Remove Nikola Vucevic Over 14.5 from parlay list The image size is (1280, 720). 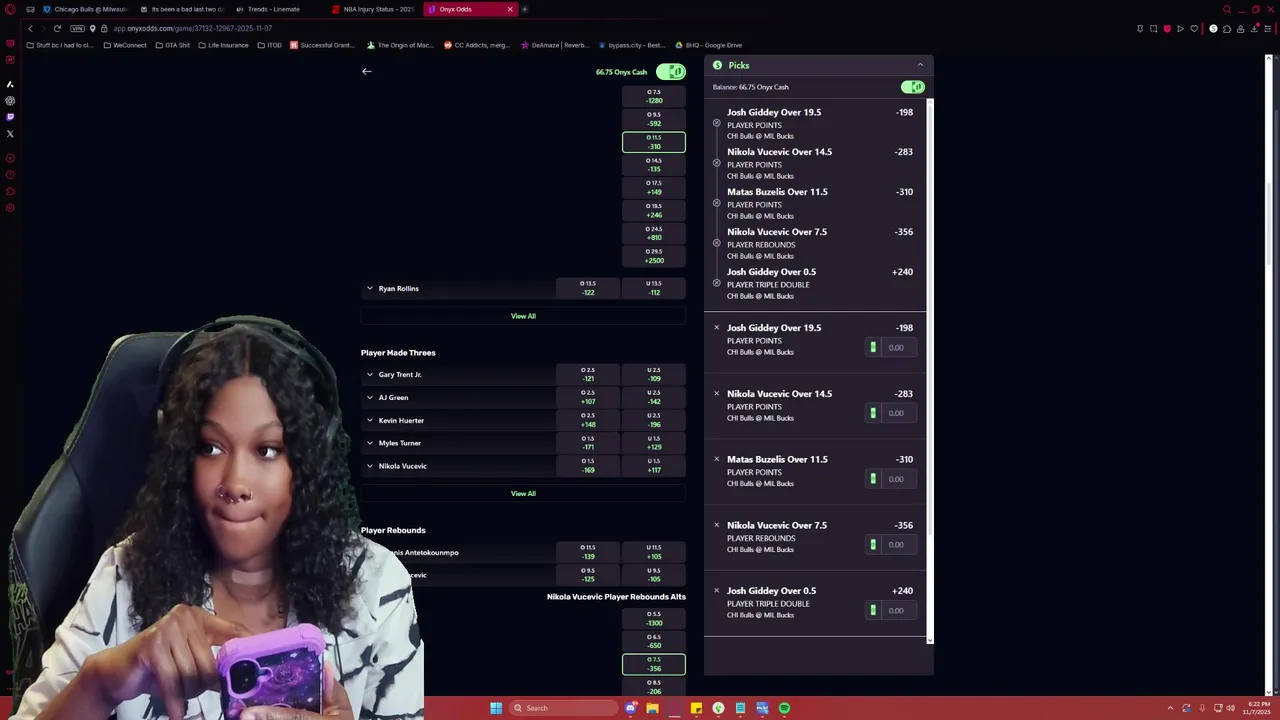pyautogui.click(x=716, y=163)
